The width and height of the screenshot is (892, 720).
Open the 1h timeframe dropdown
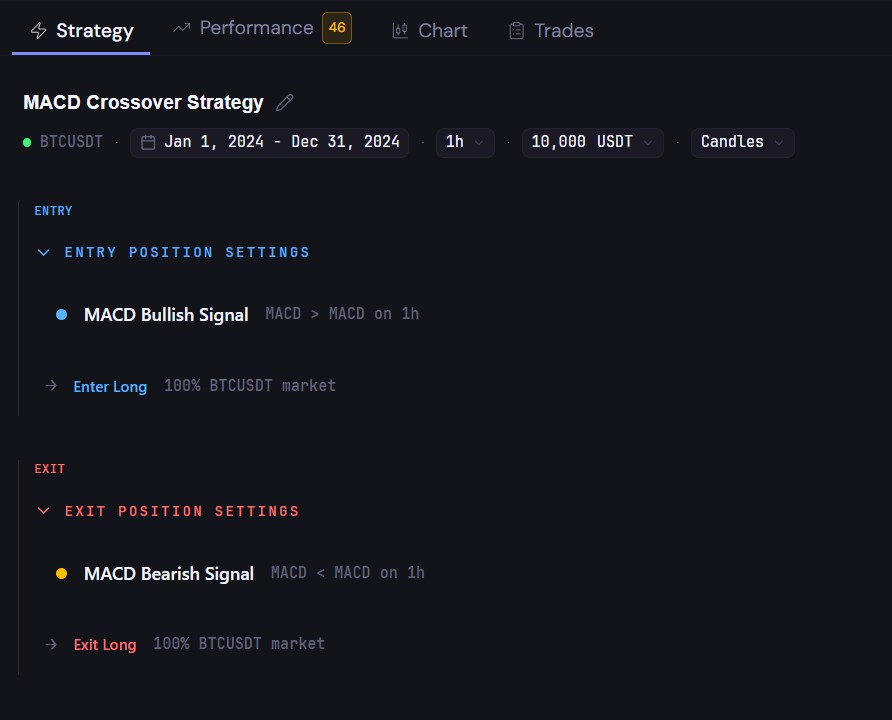[x=465, y=142]
